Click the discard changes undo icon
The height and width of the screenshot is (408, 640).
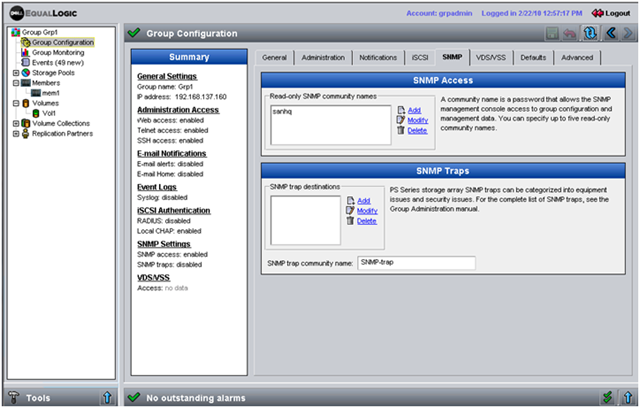coord(569,33)
